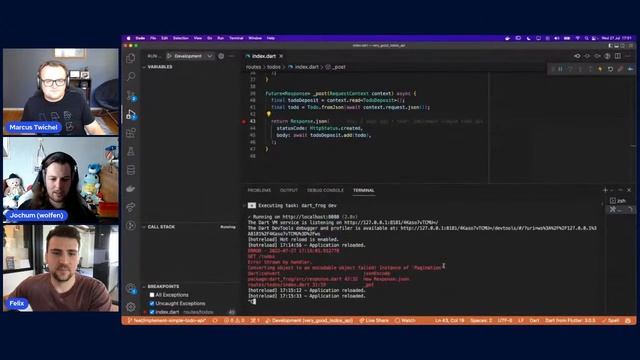640x360 pixels.
Task: Open the http://localhost:8080 link in terminal
Action: click(x=311, y=217)
